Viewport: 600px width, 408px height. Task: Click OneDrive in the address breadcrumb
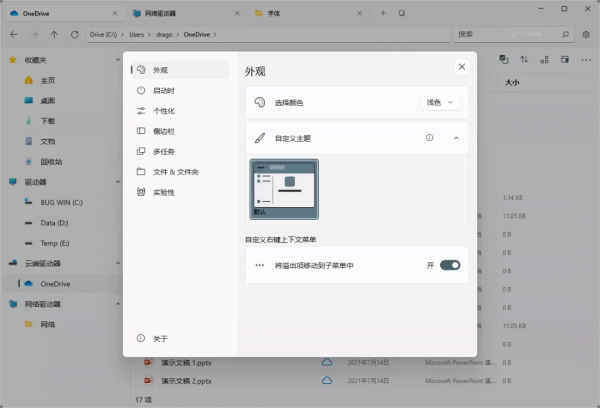(x=197, y=34)
